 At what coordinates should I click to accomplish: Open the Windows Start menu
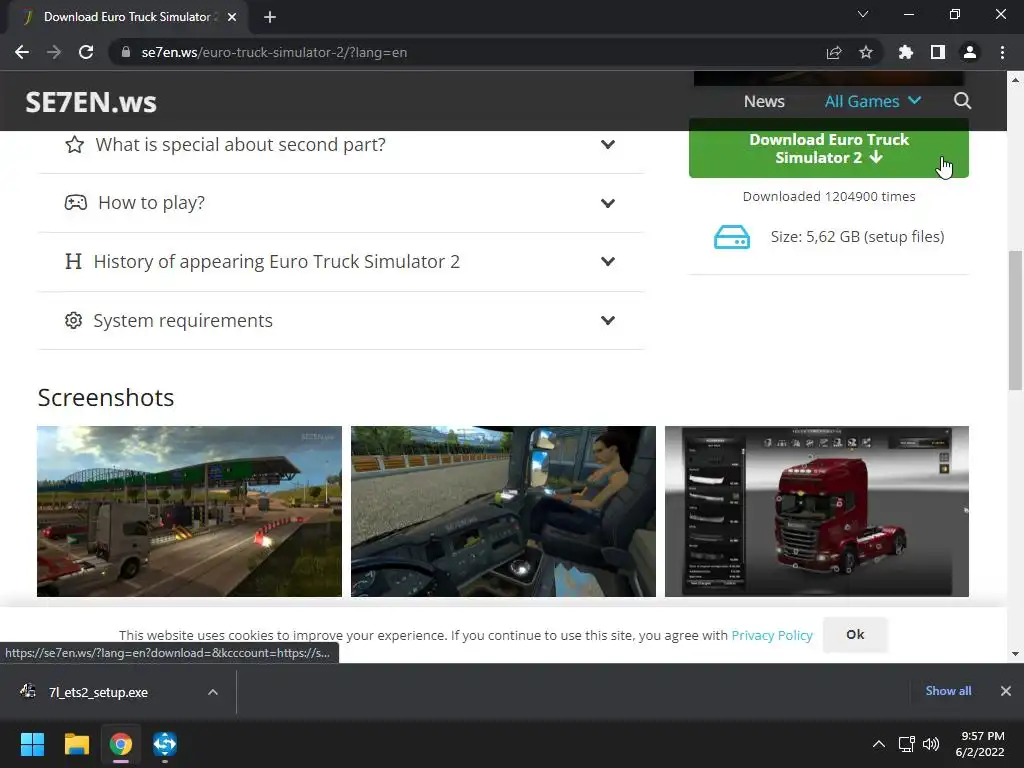coord(32,744)
